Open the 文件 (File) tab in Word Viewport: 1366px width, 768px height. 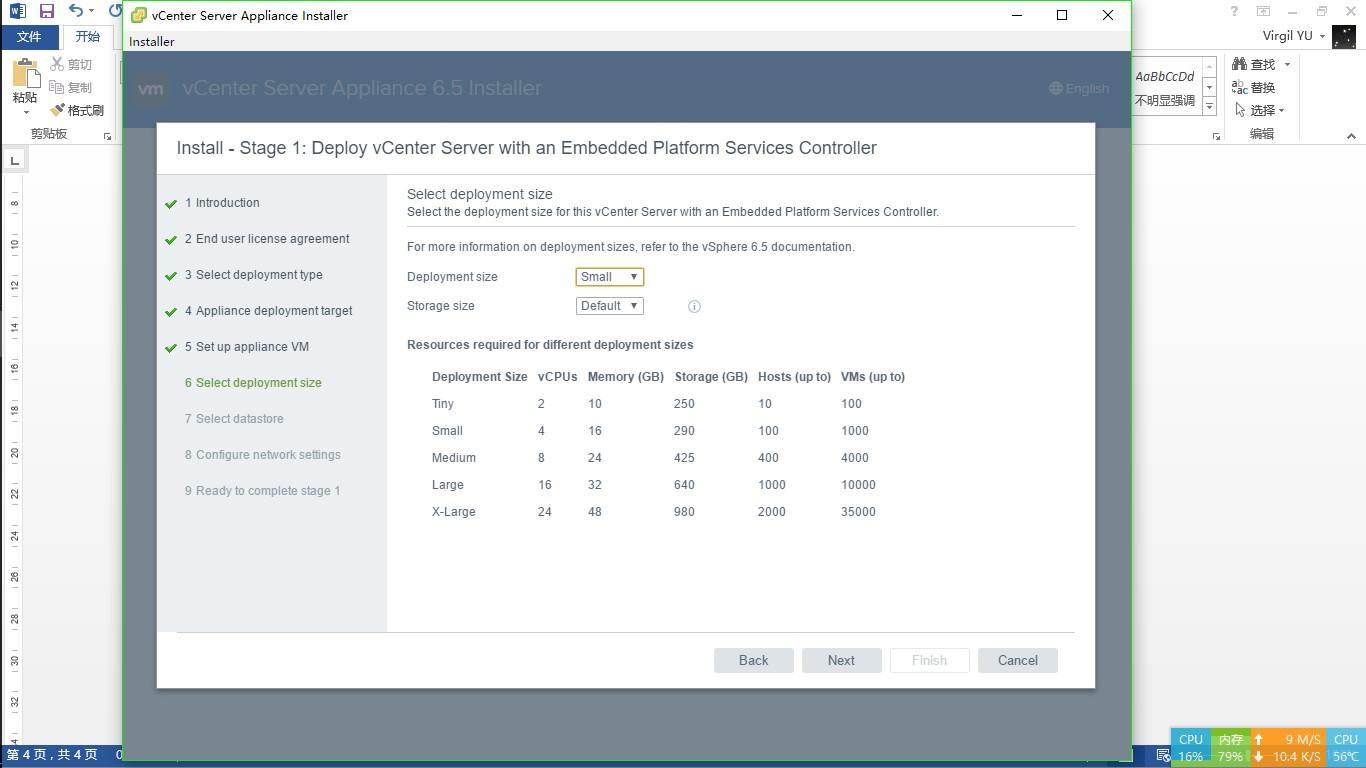pos(29,36)
